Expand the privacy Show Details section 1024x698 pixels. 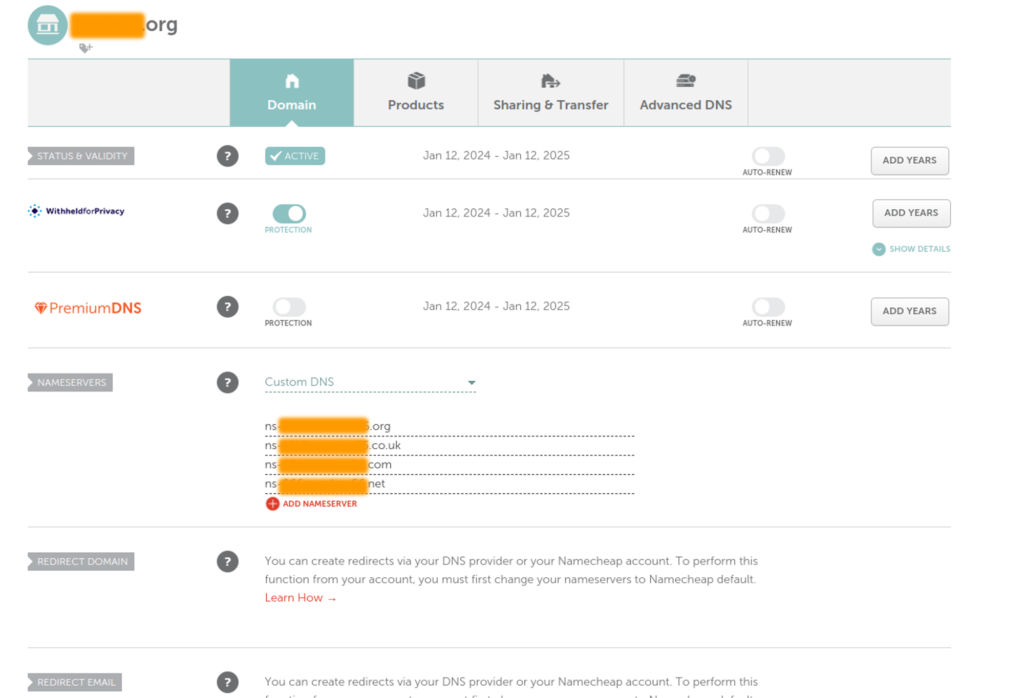click(x=911, y=249)
